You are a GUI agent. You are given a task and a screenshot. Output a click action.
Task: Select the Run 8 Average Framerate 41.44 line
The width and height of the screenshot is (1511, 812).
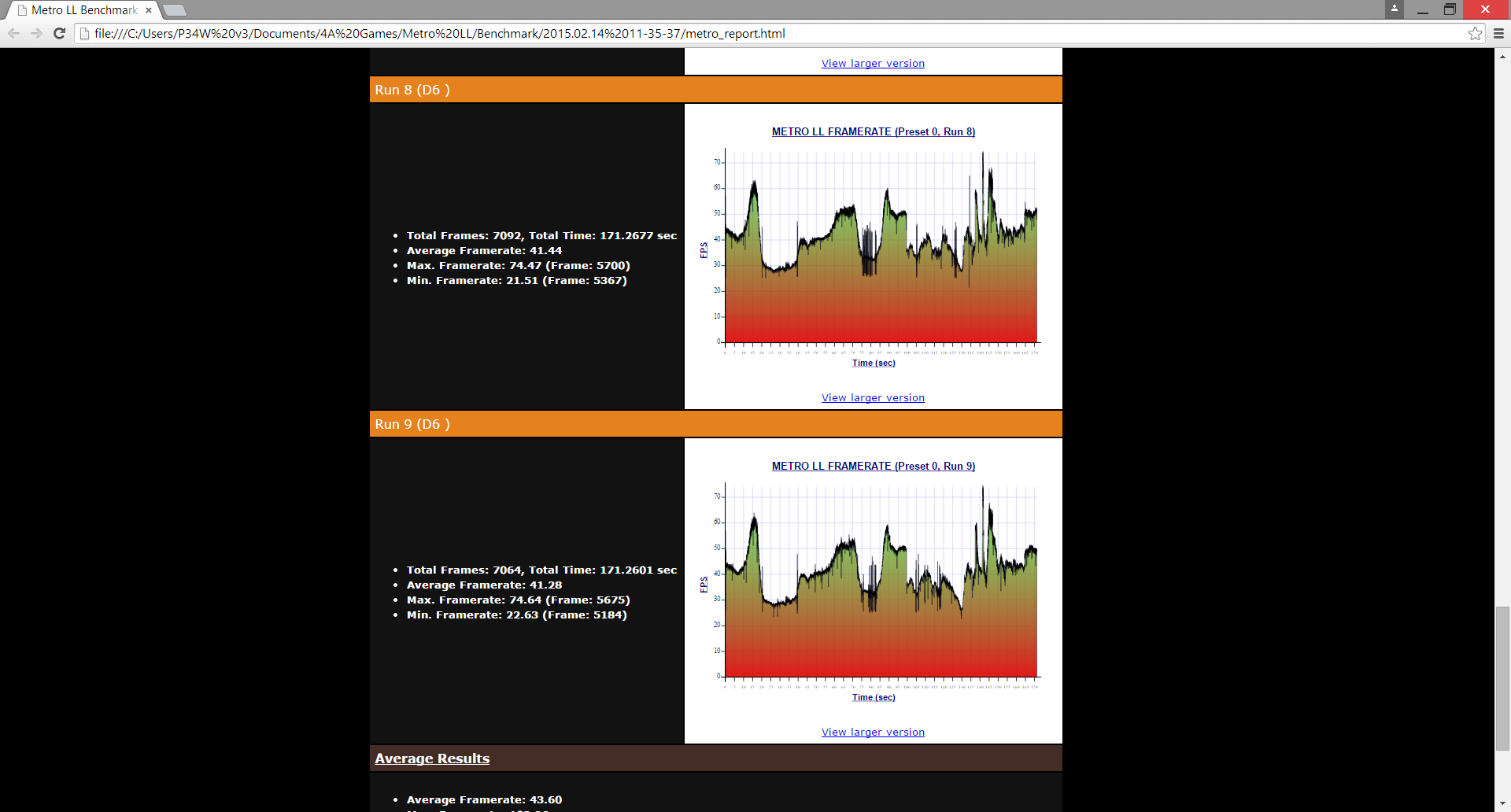[484, 250]
